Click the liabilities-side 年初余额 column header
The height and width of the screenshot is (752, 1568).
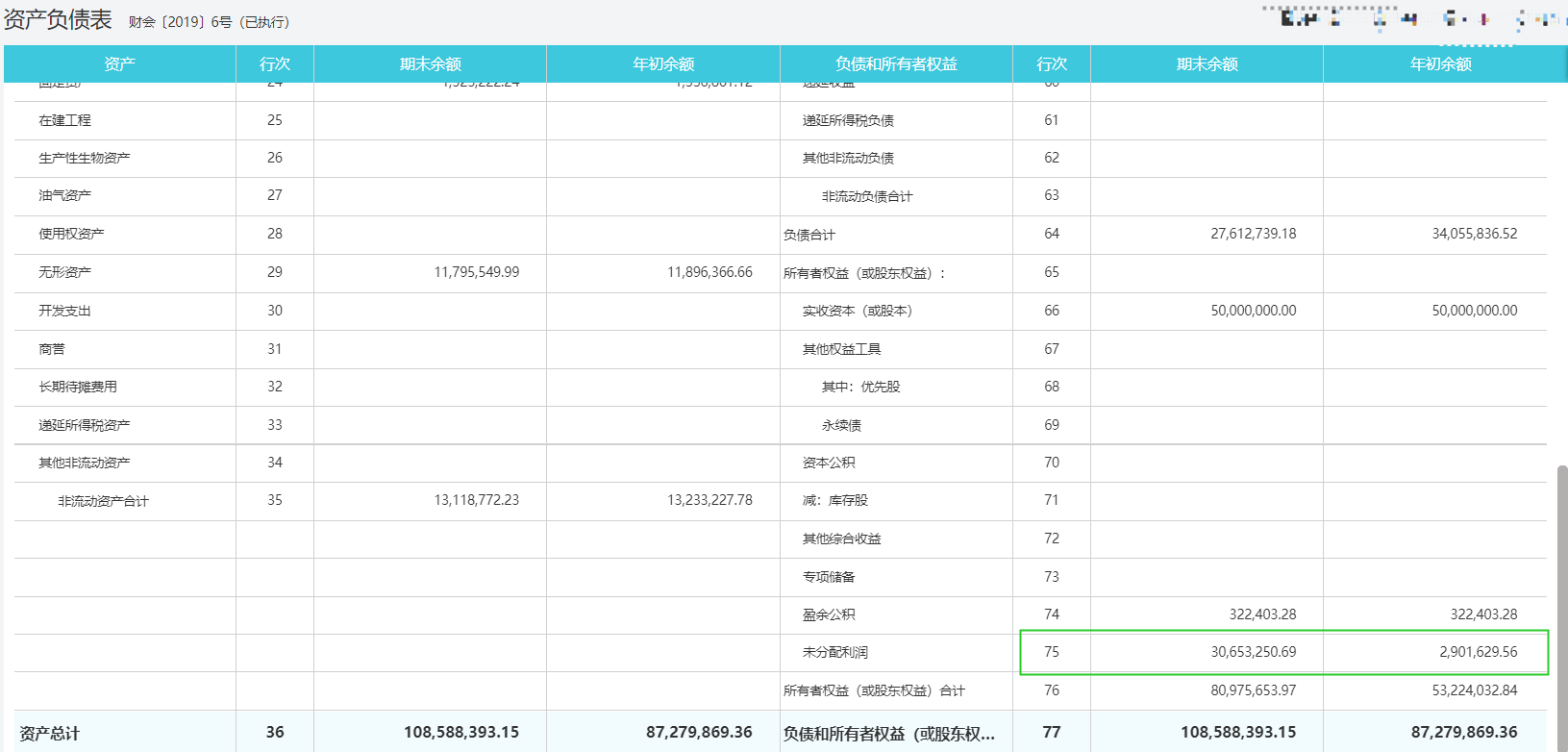[x=1440, y=64]
